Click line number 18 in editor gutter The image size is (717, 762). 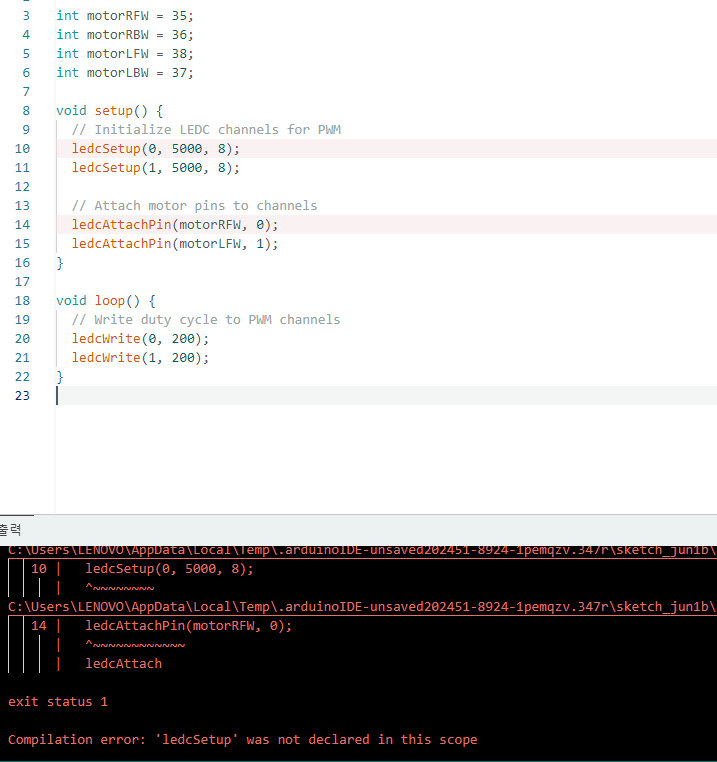[22, 301]
